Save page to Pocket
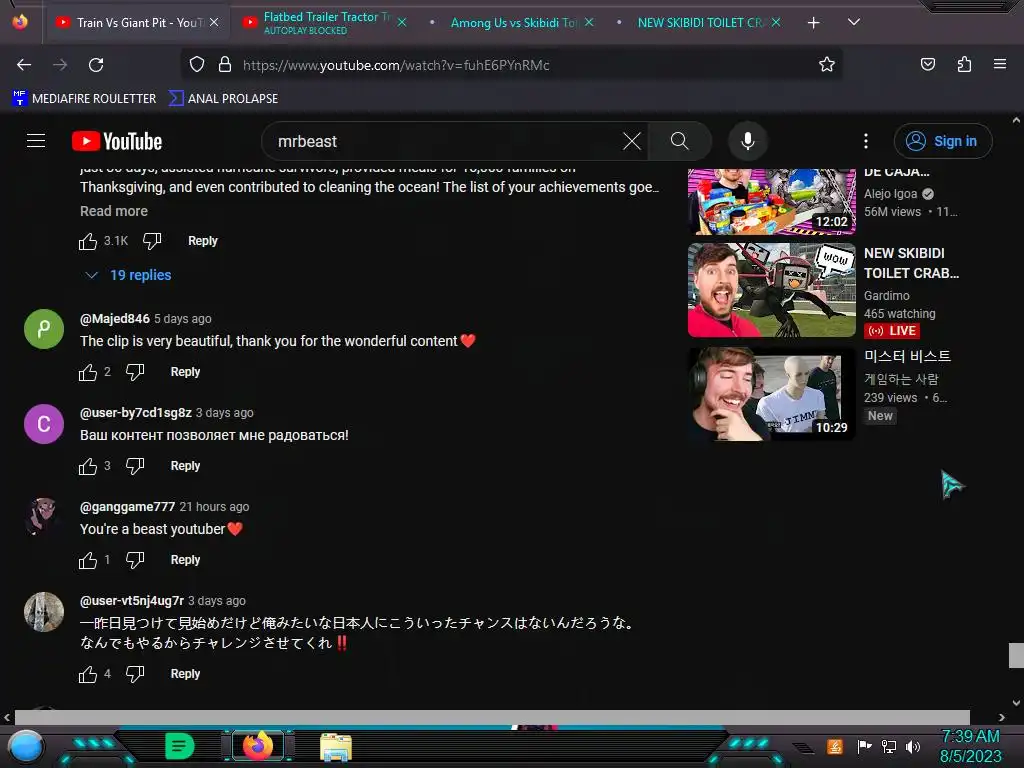1024x768 pixels. (927, 64)
